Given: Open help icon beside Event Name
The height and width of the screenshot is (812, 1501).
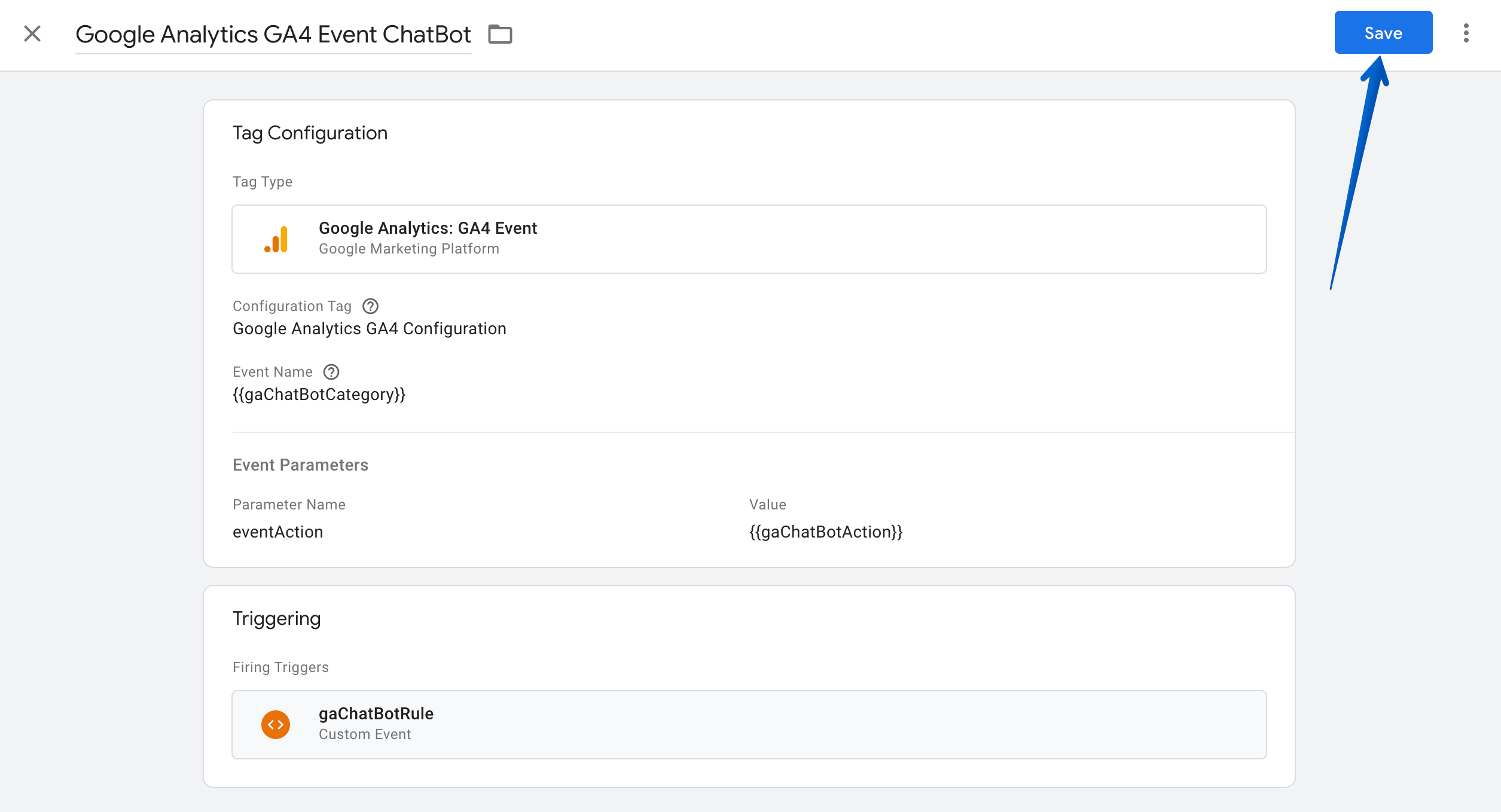Looking at the screenshot, I should 331,372.
